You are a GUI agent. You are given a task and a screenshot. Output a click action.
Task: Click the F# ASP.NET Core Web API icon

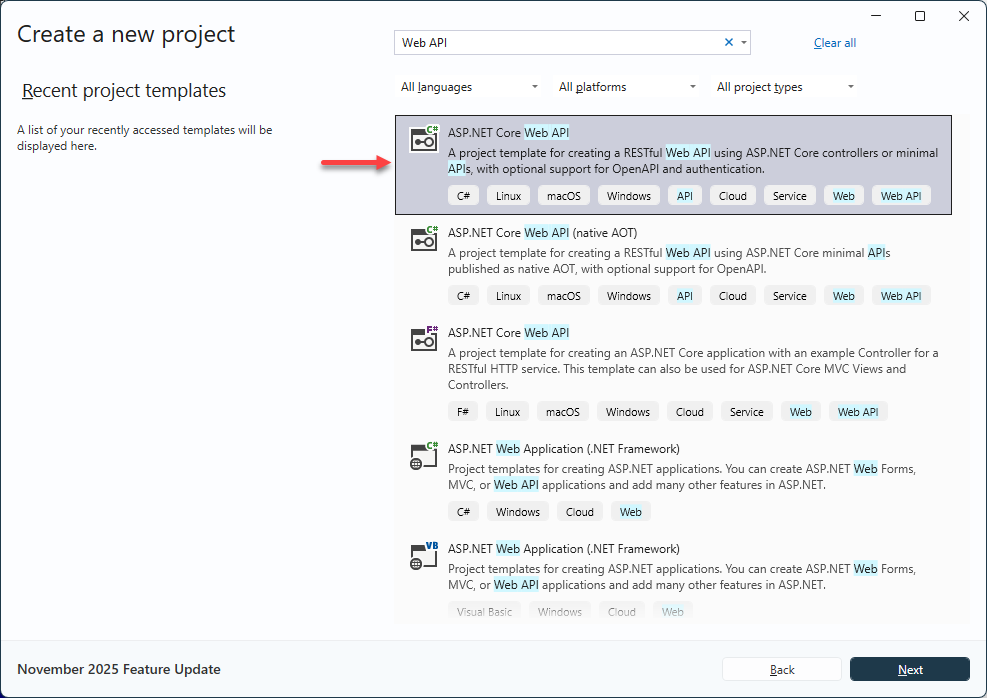[x=424, y=339]
